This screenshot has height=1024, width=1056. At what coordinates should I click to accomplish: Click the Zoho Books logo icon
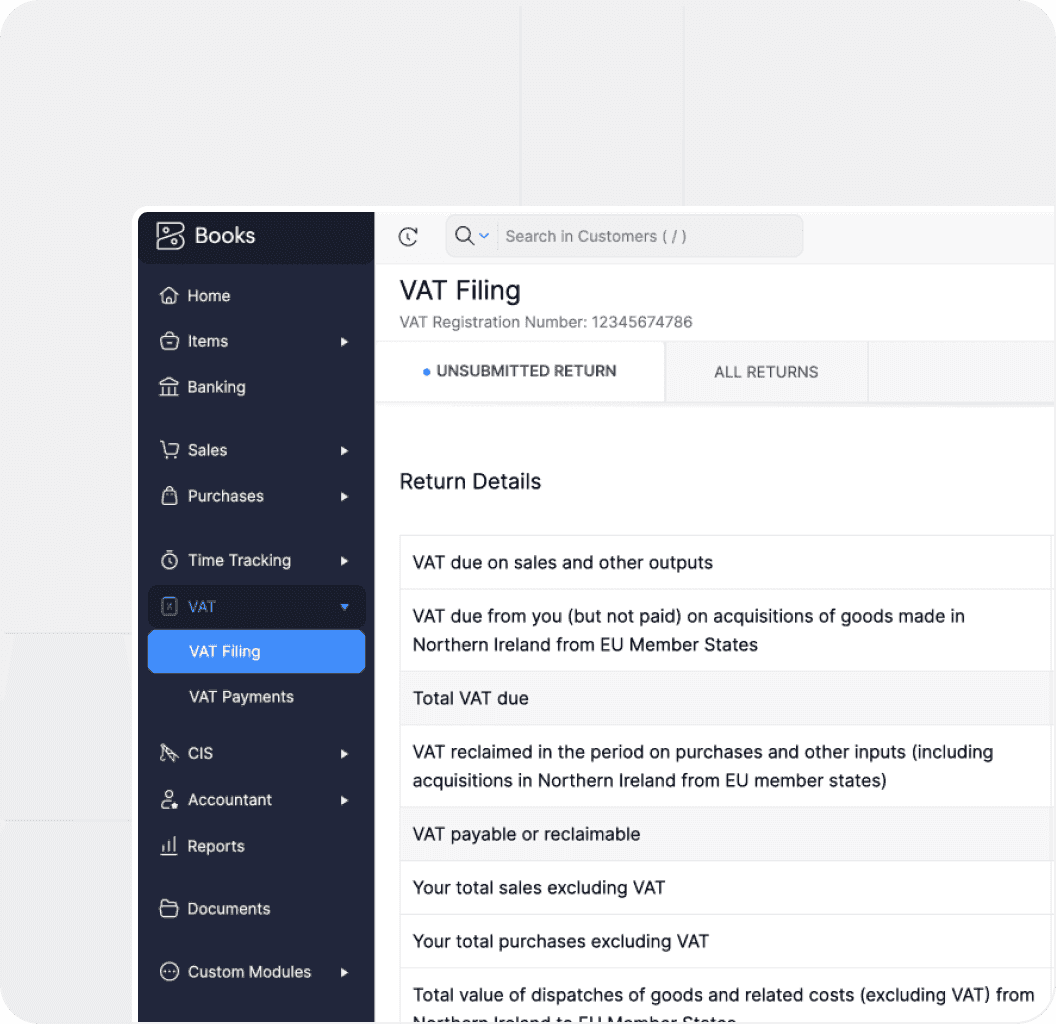[170, 236]
